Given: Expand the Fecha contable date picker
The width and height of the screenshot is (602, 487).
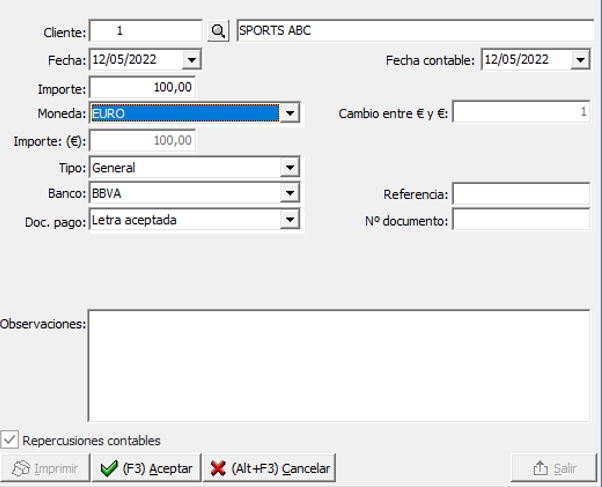Looking at the screenshot, I should pyautogui.click(x=581, y=60).
